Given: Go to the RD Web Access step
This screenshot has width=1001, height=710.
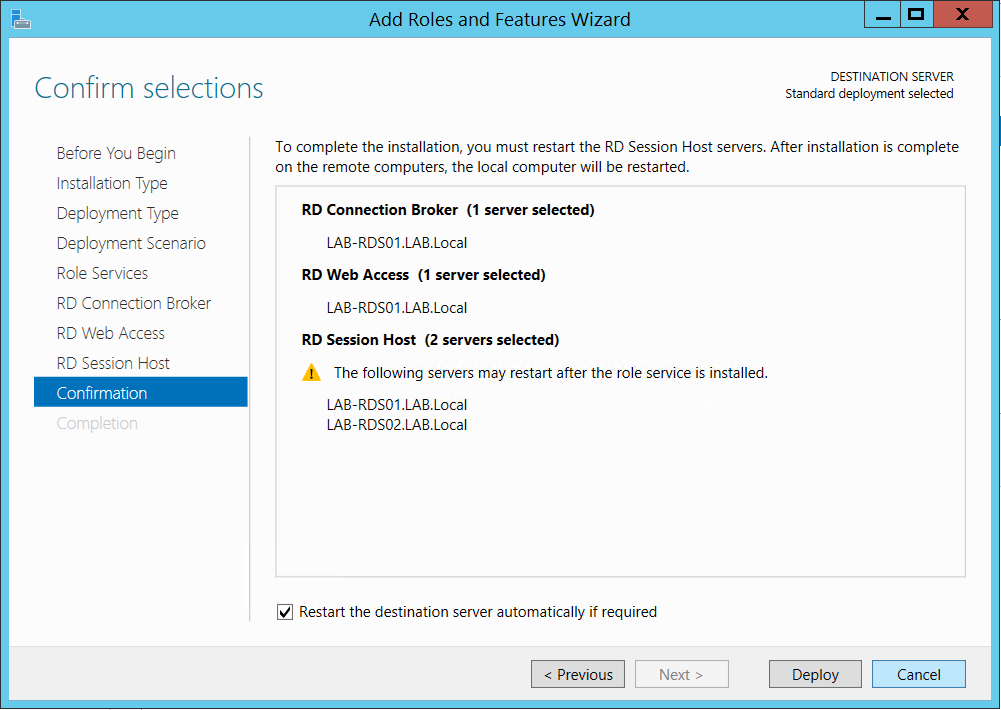Looking at the screenshot, I should pyautogui.click(x=111, y=333).
